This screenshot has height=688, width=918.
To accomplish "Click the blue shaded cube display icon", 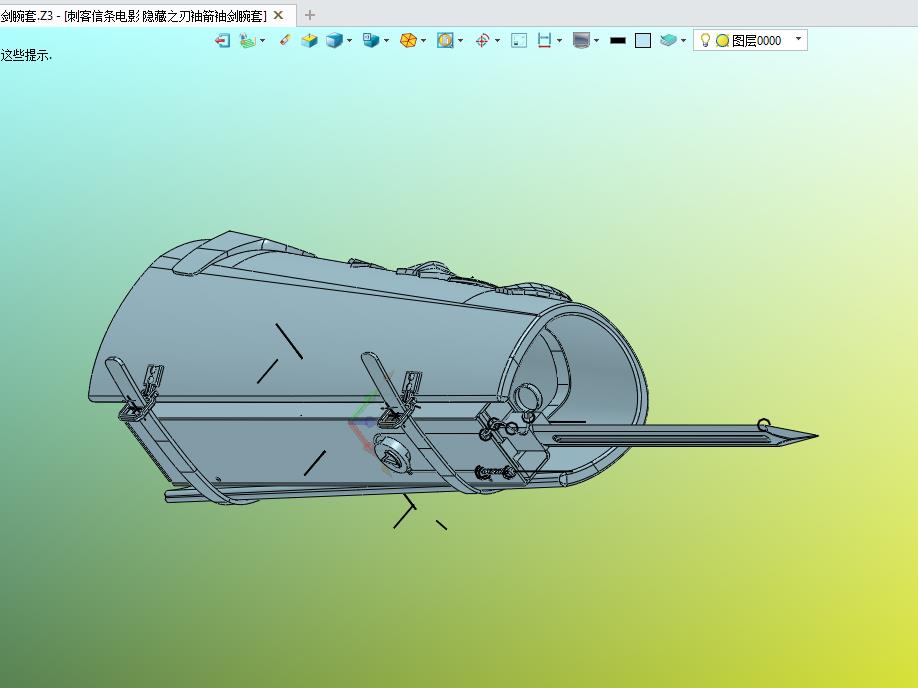I will (x=334, y=40).
